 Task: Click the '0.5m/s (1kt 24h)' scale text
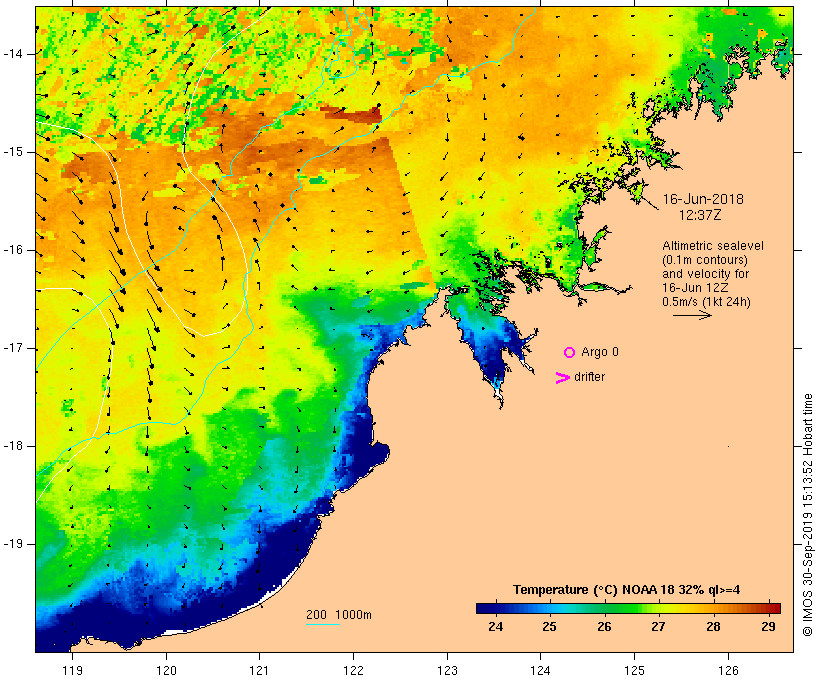coord(706,302)
